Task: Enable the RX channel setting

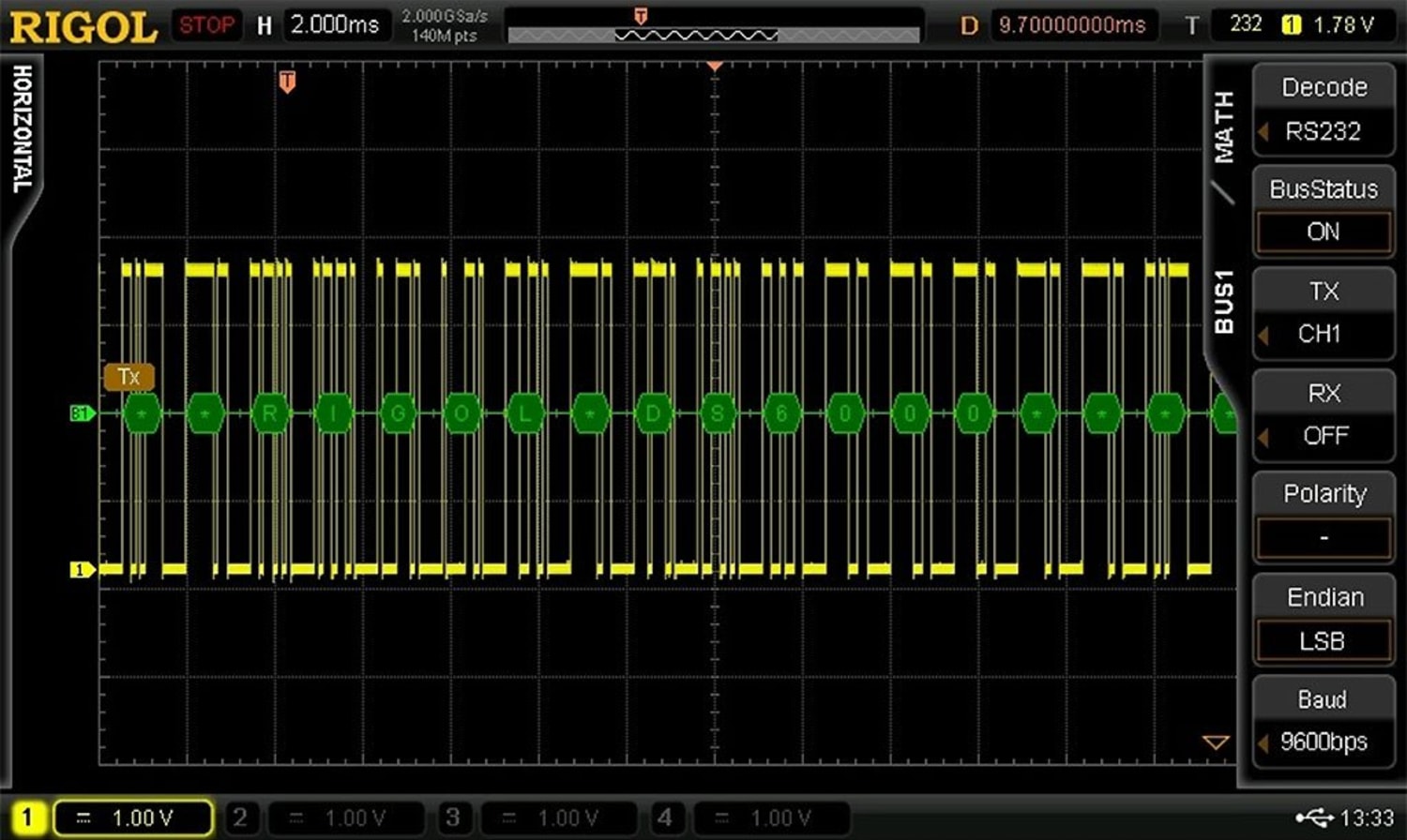Action: [1324, 434]
